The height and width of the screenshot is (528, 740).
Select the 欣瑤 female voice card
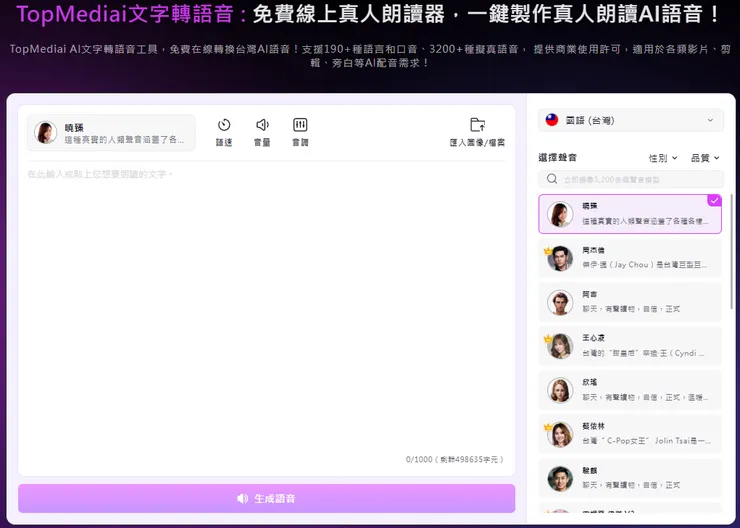click(630, 390)
